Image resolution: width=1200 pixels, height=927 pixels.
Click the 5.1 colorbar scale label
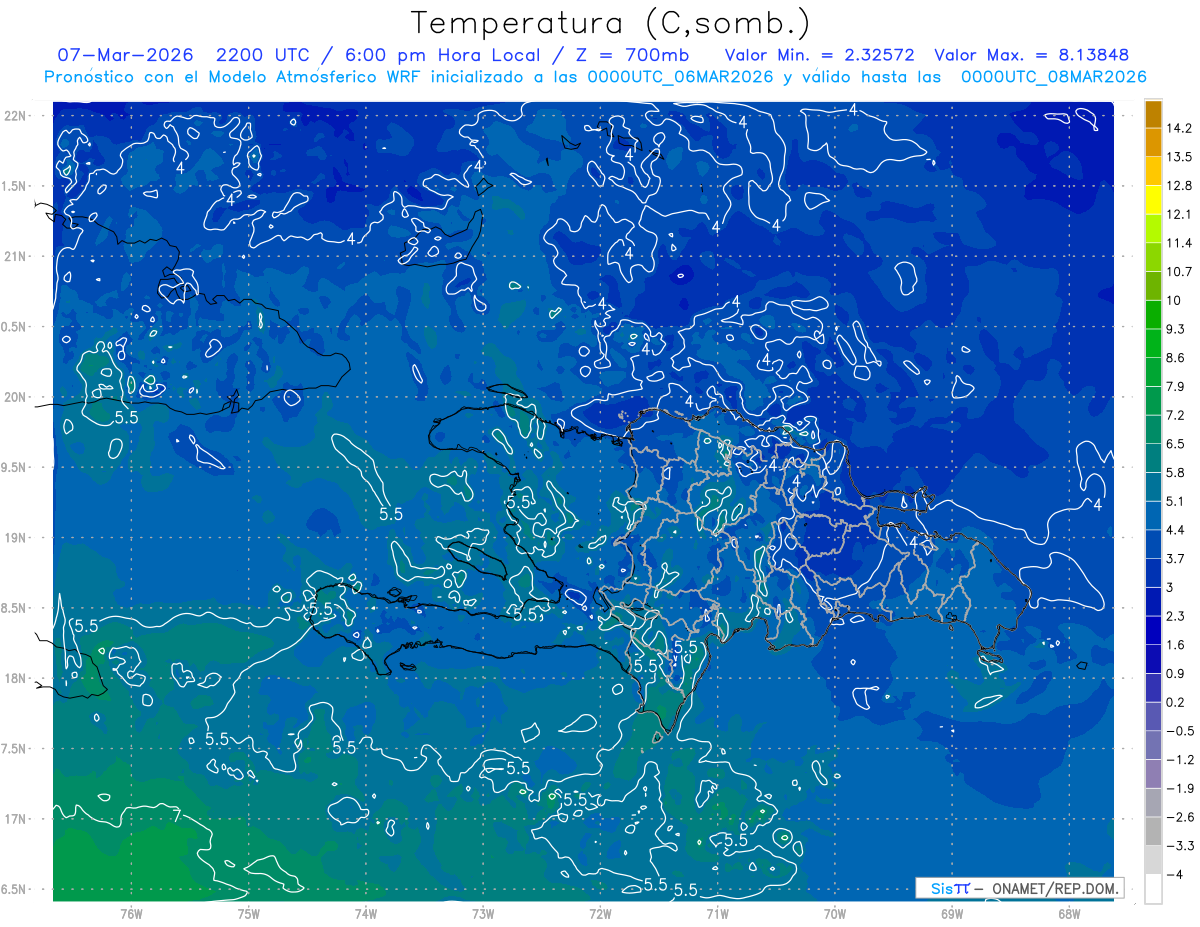coord(1174,501)
